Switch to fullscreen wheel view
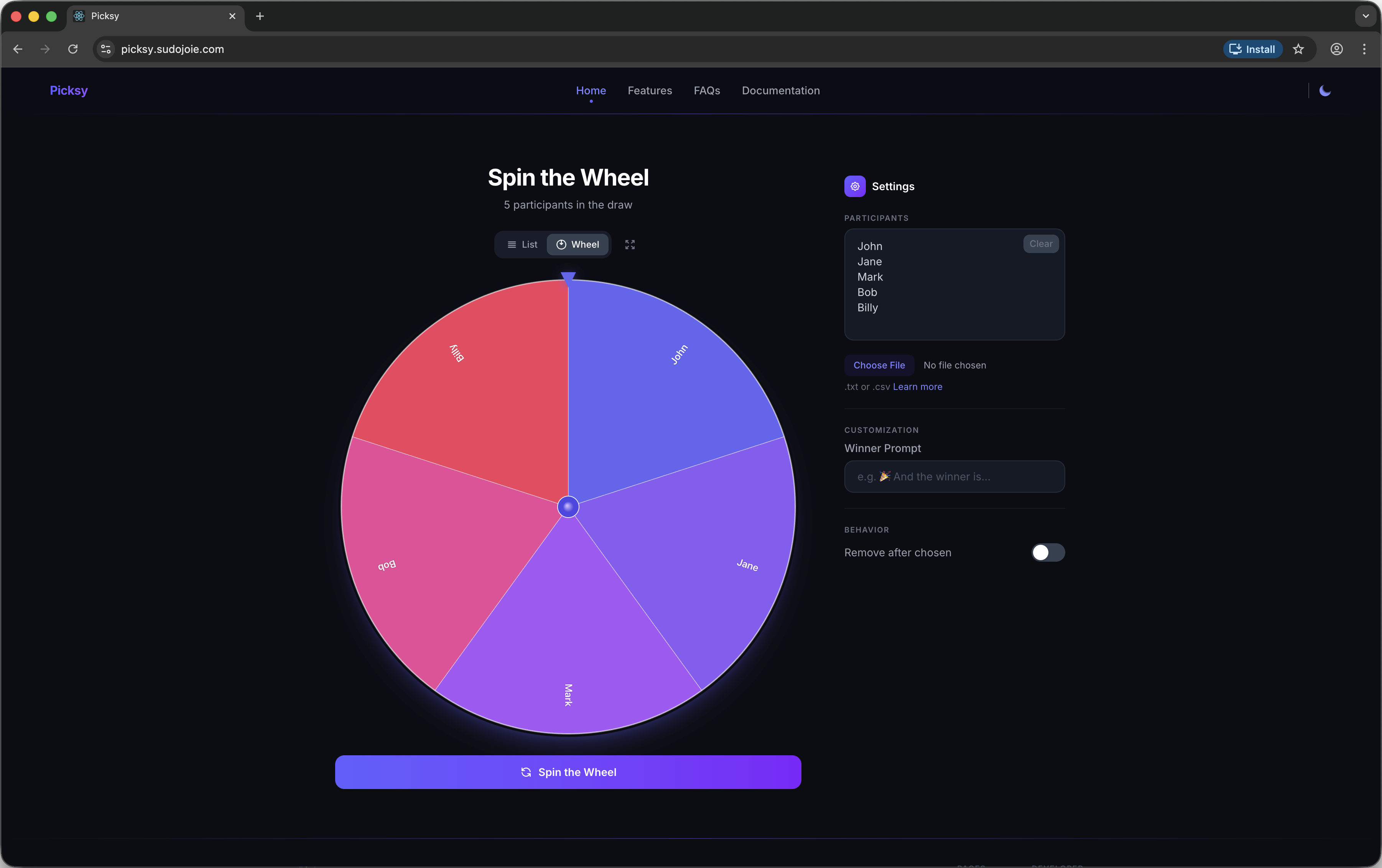The width and height of the screenshot is (1382, 868). click(x=630, y=244)
